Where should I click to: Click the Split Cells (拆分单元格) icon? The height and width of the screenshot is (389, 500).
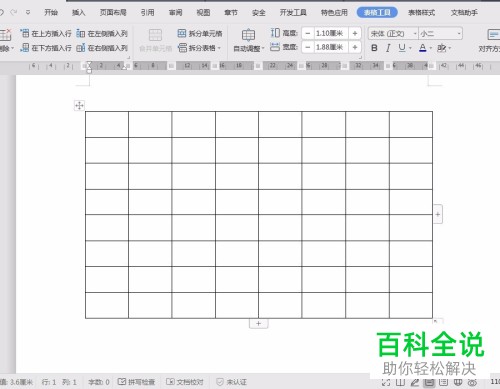pos(182,33)
